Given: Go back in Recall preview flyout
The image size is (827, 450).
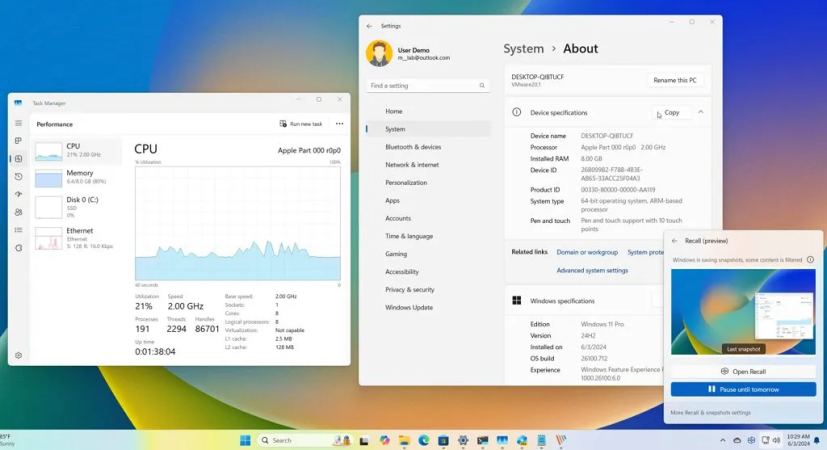Looking at the screenshot, I should tap(675, 241).
